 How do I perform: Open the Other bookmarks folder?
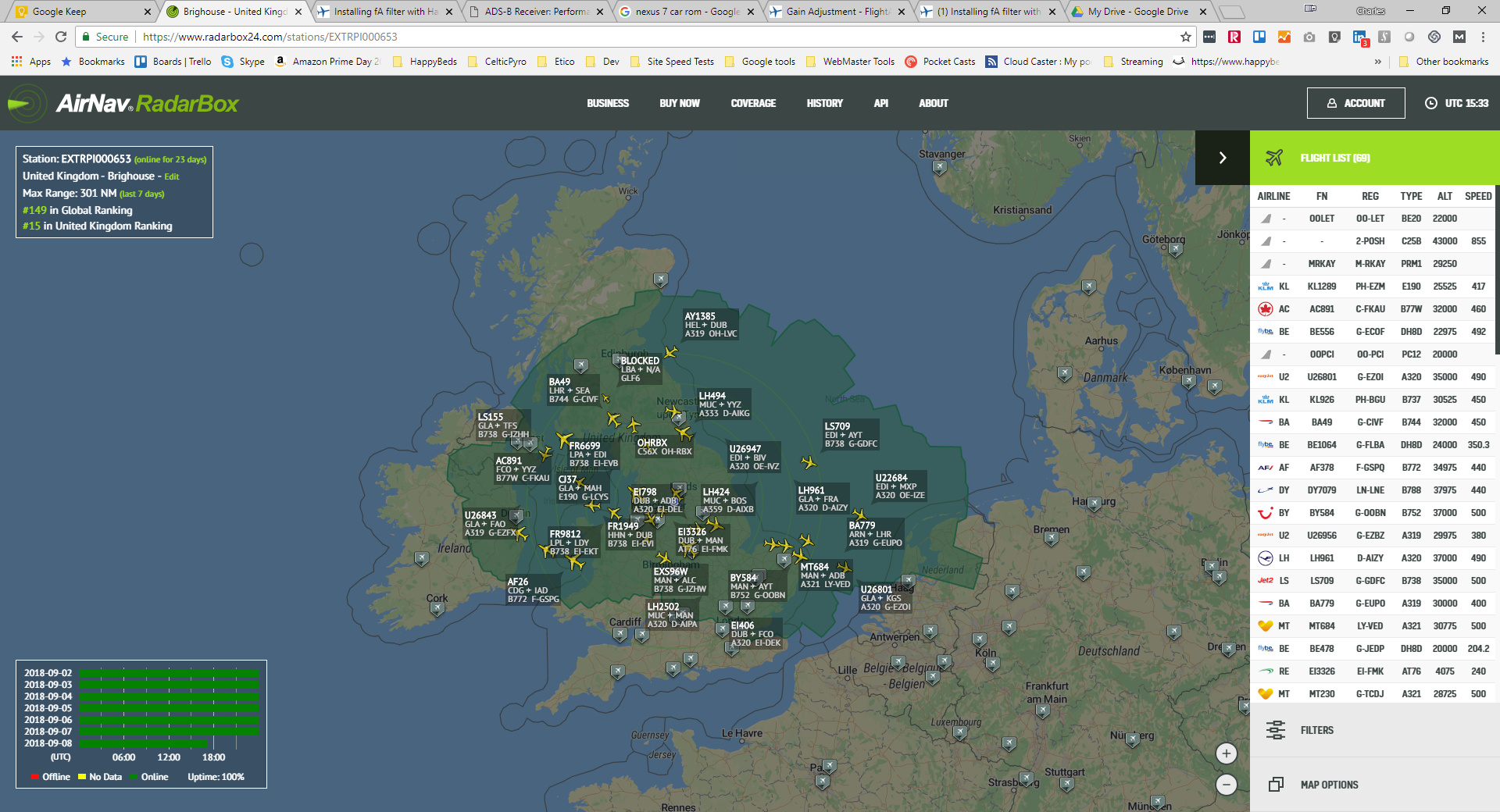(x=1444, y=62)
